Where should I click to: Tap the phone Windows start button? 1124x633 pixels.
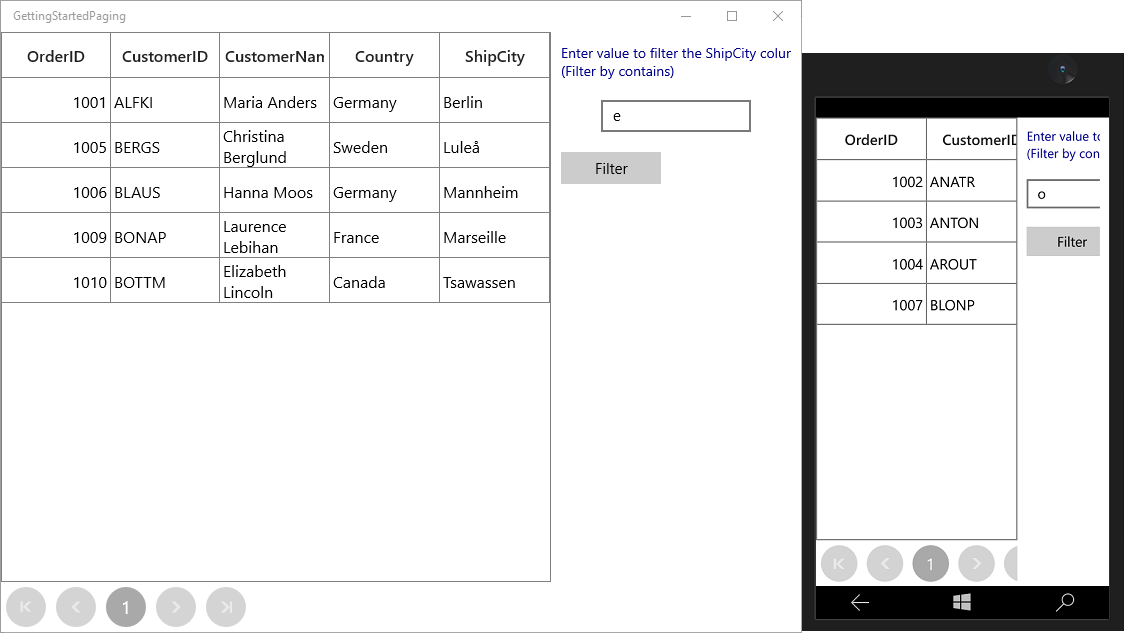[962, 602]
